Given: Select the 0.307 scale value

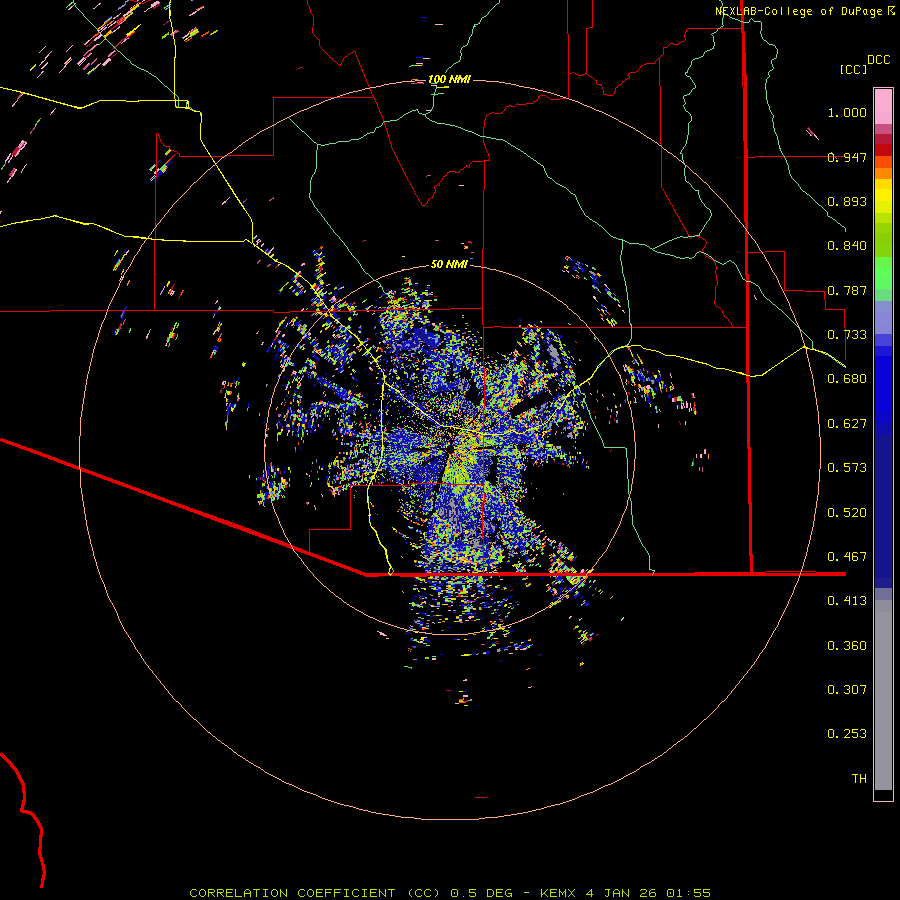Looking at the screenshot, I should pyautogui.click(x=847, y=690).
